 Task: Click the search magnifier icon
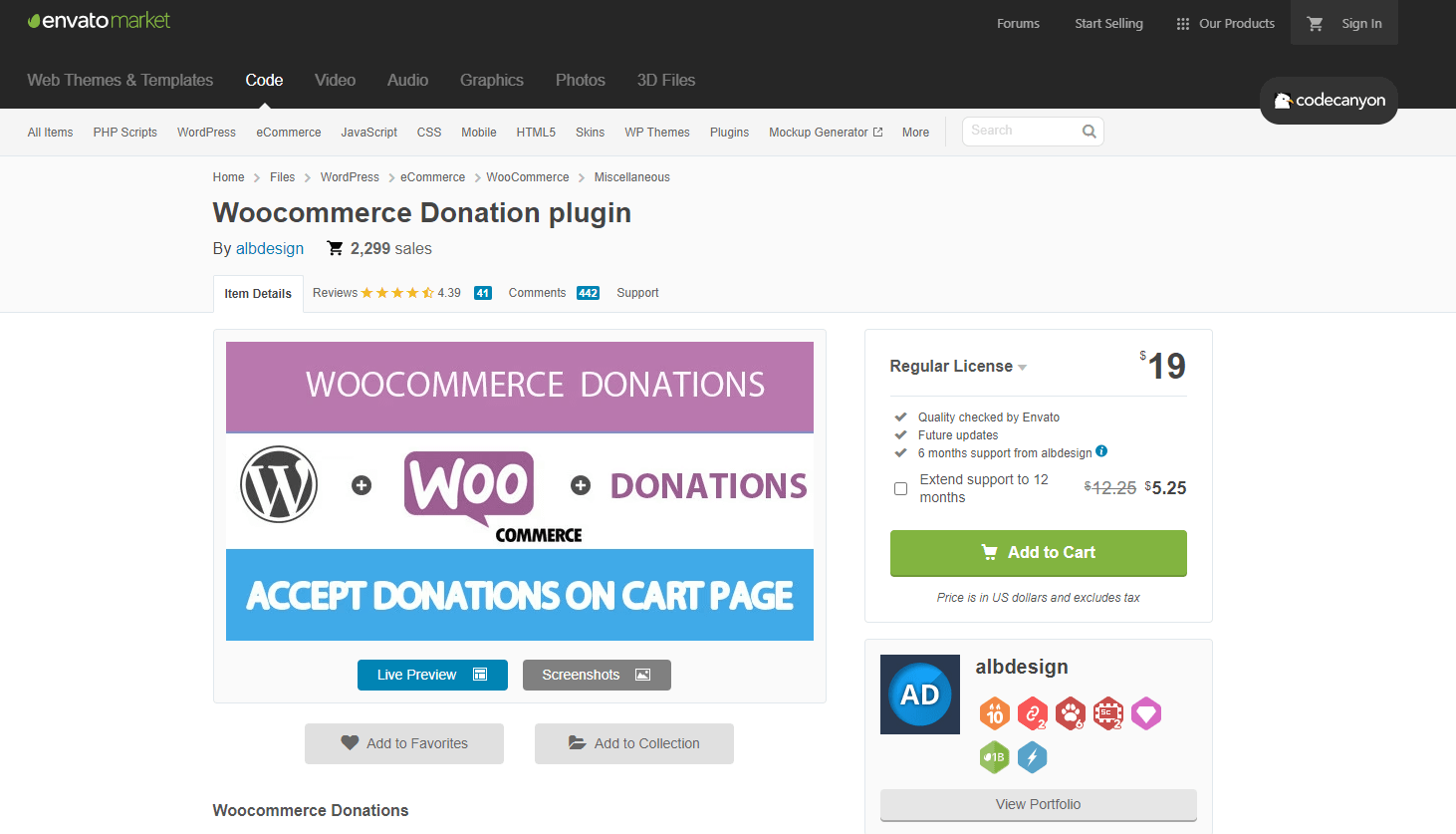(1089, 132)
